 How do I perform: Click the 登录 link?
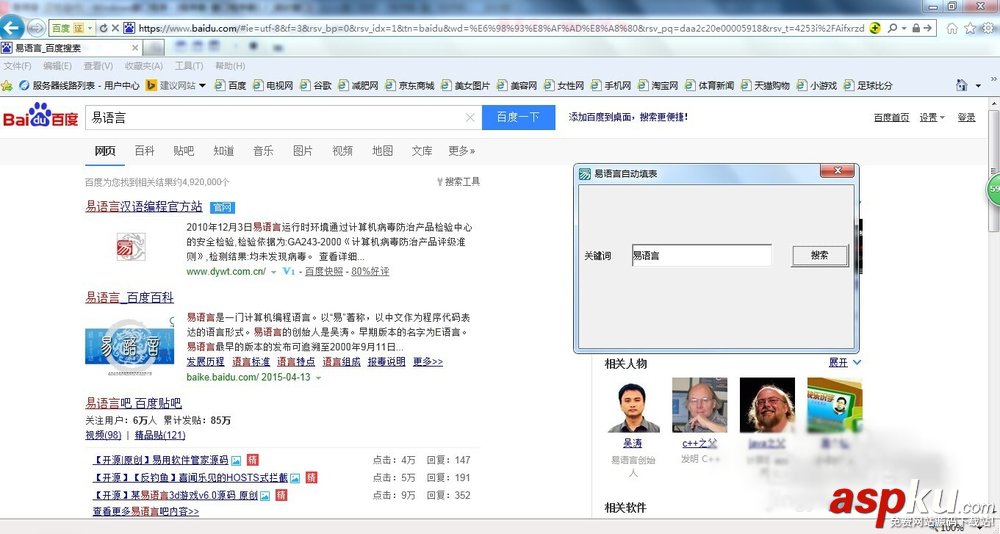(x=966, y=117)
